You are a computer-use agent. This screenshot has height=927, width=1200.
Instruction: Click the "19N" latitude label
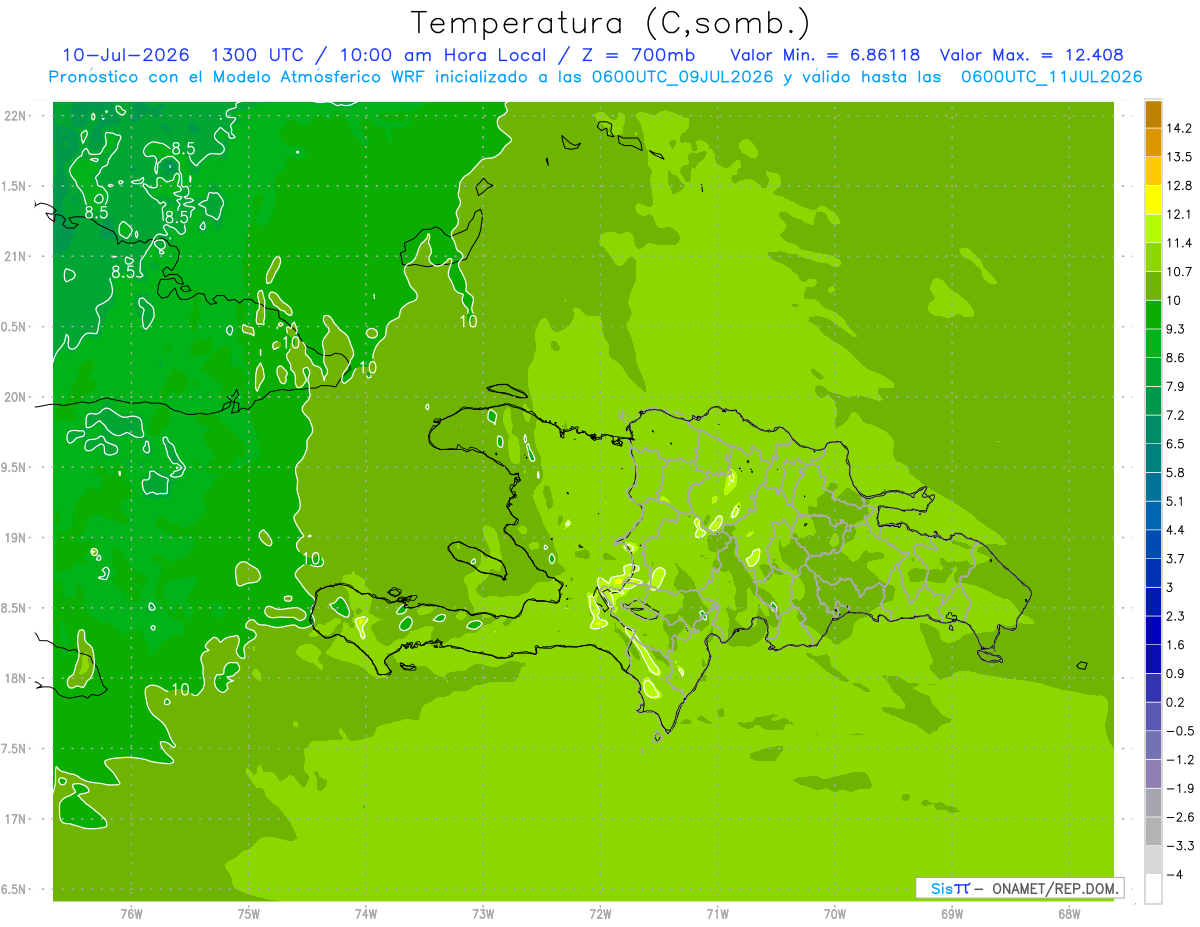(x=16, y=538)
